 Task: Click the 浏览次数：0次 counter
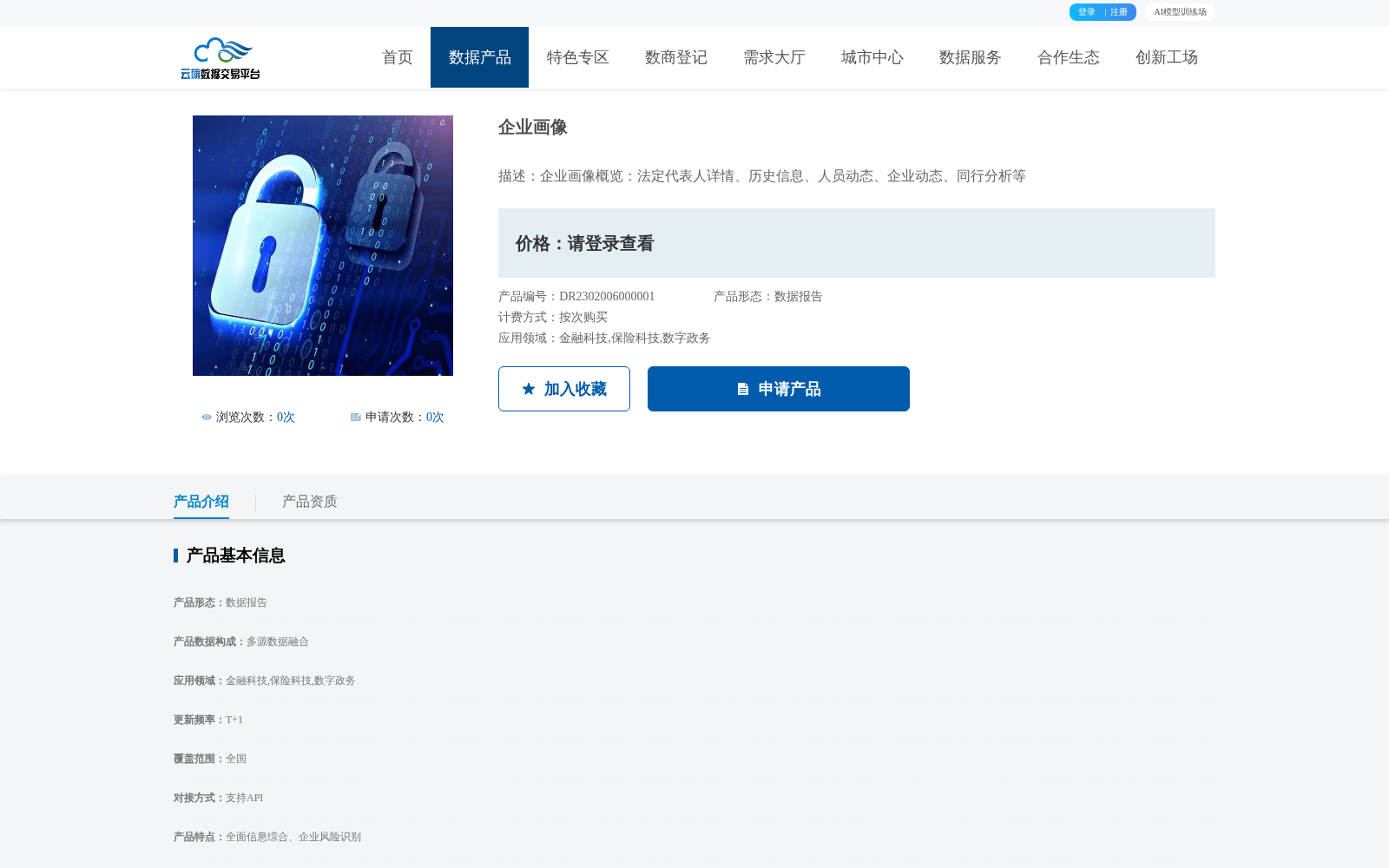248,418
